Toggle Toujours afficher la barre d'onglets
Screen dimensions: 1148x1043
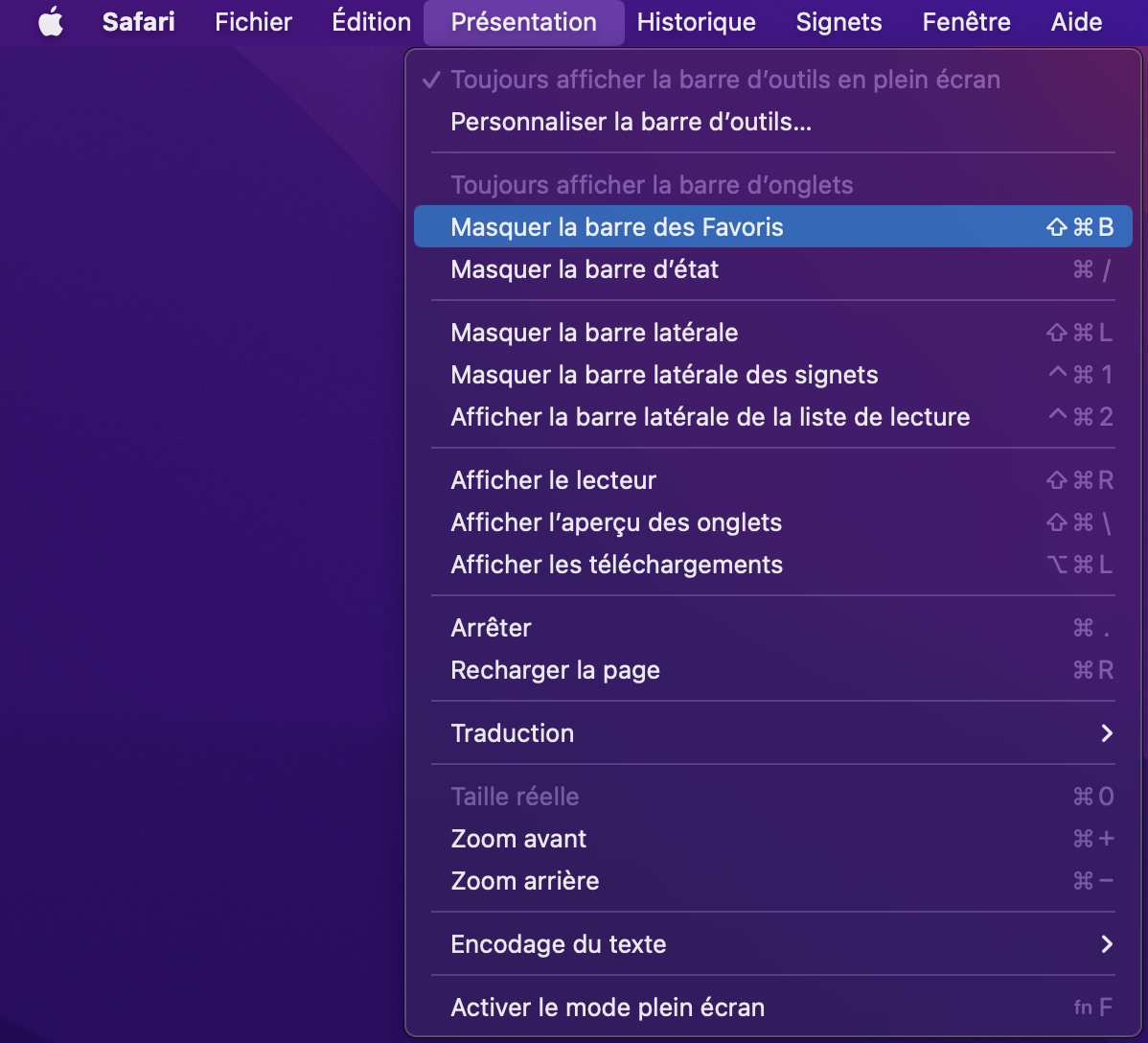(x=773, y=185)
